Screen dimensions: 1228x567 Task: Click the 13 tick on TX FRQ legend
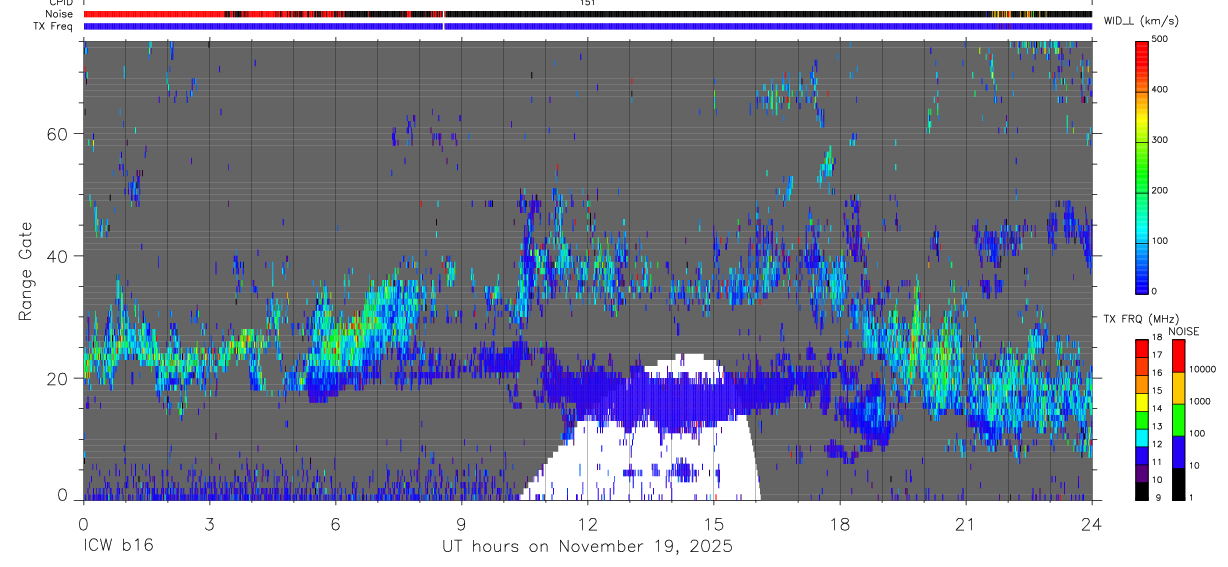1157,427
